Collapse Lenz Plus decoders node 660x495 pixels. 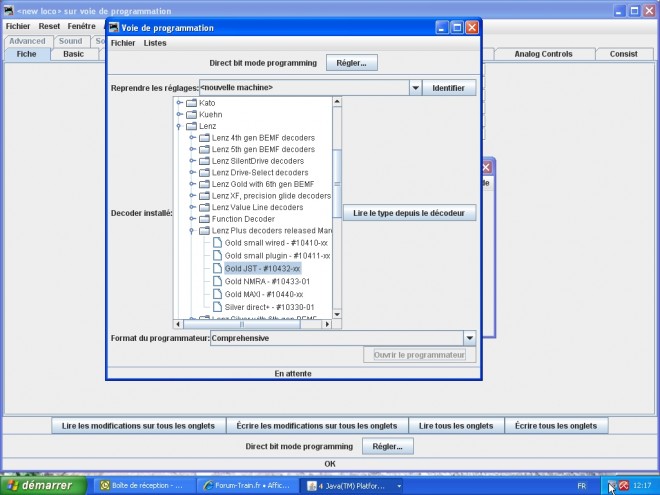(x=192, y=231)
